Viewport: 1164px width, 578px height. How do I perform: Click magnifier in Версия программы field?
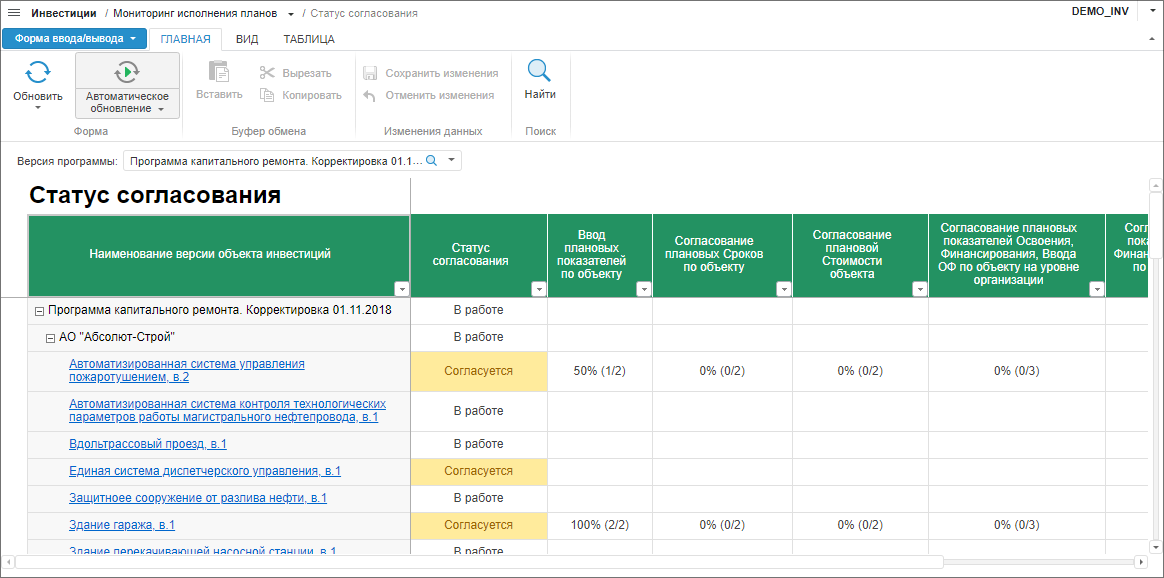[432, 160]
